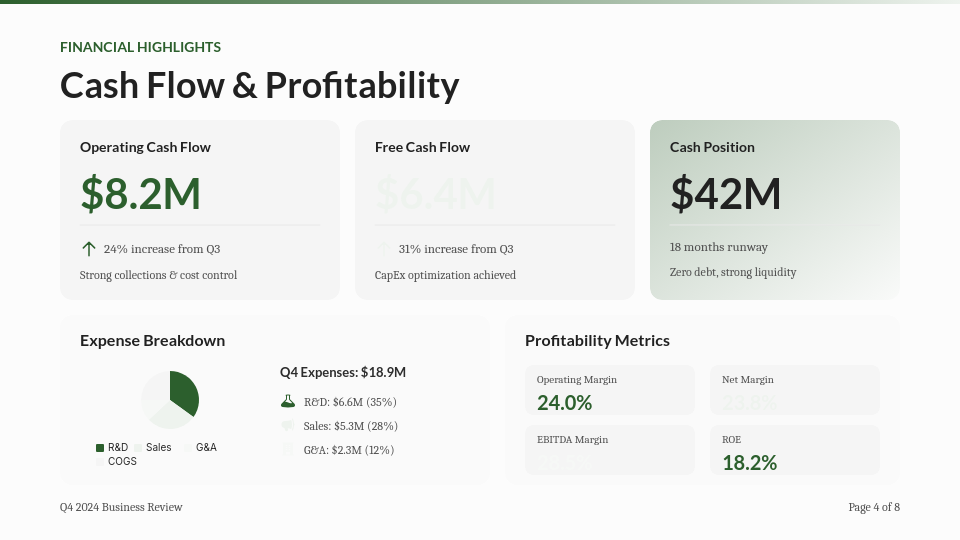Click the dark green R&D pie slice
Screen dimensions: 960x540
[184, 392]
